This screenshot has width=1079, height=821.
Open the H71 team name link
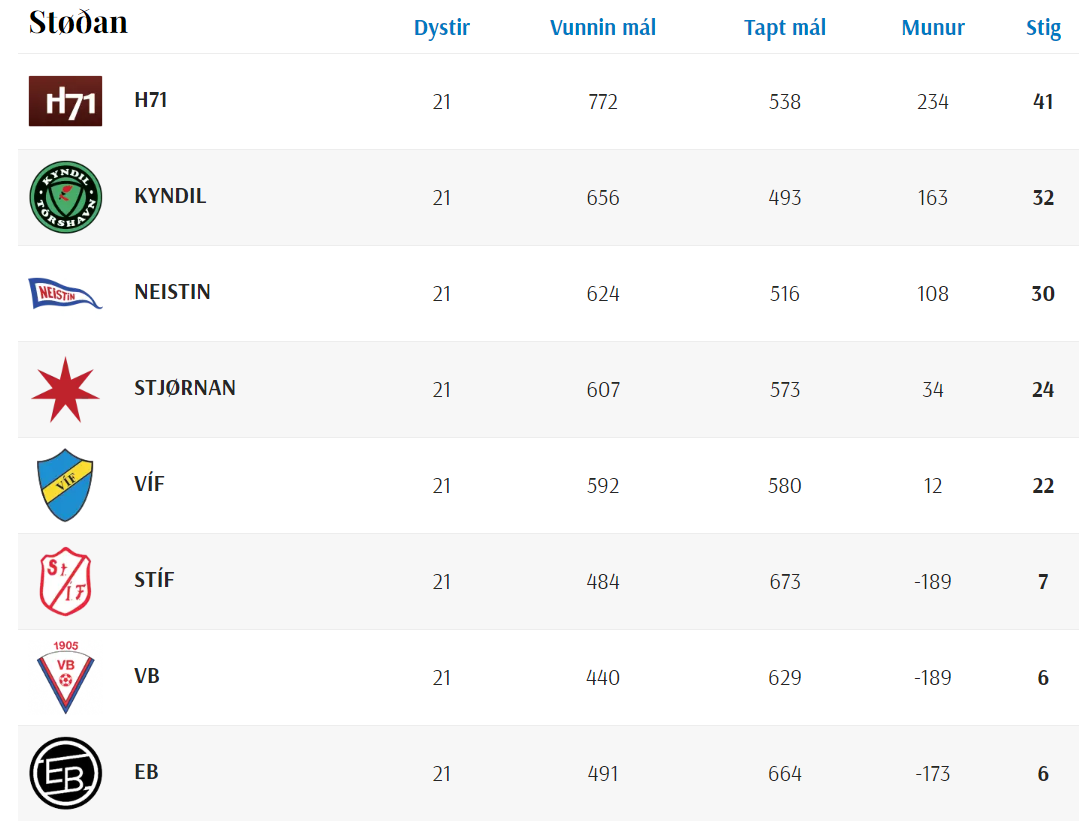point(150,100)
